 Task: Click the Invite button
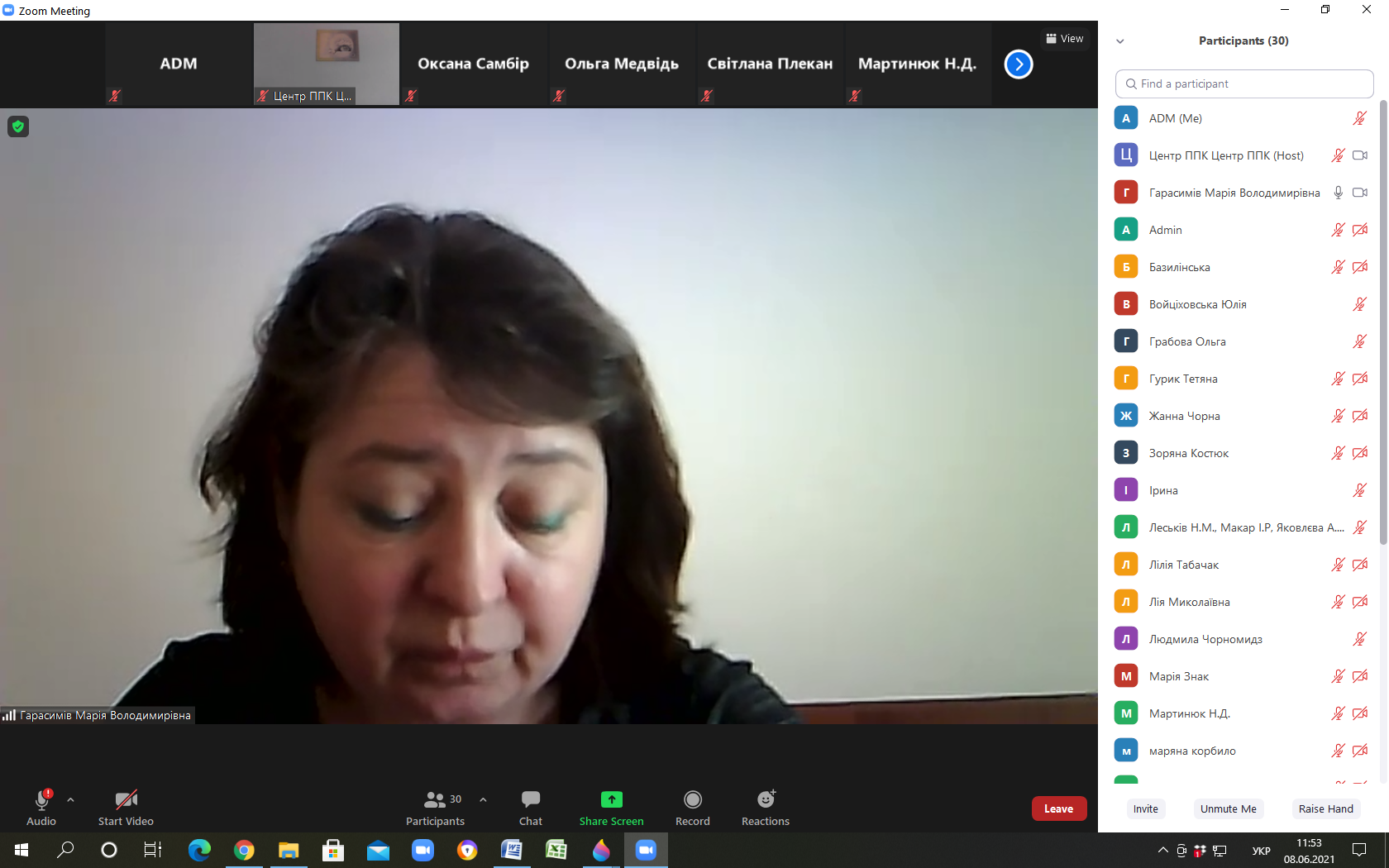(1146, 808)
